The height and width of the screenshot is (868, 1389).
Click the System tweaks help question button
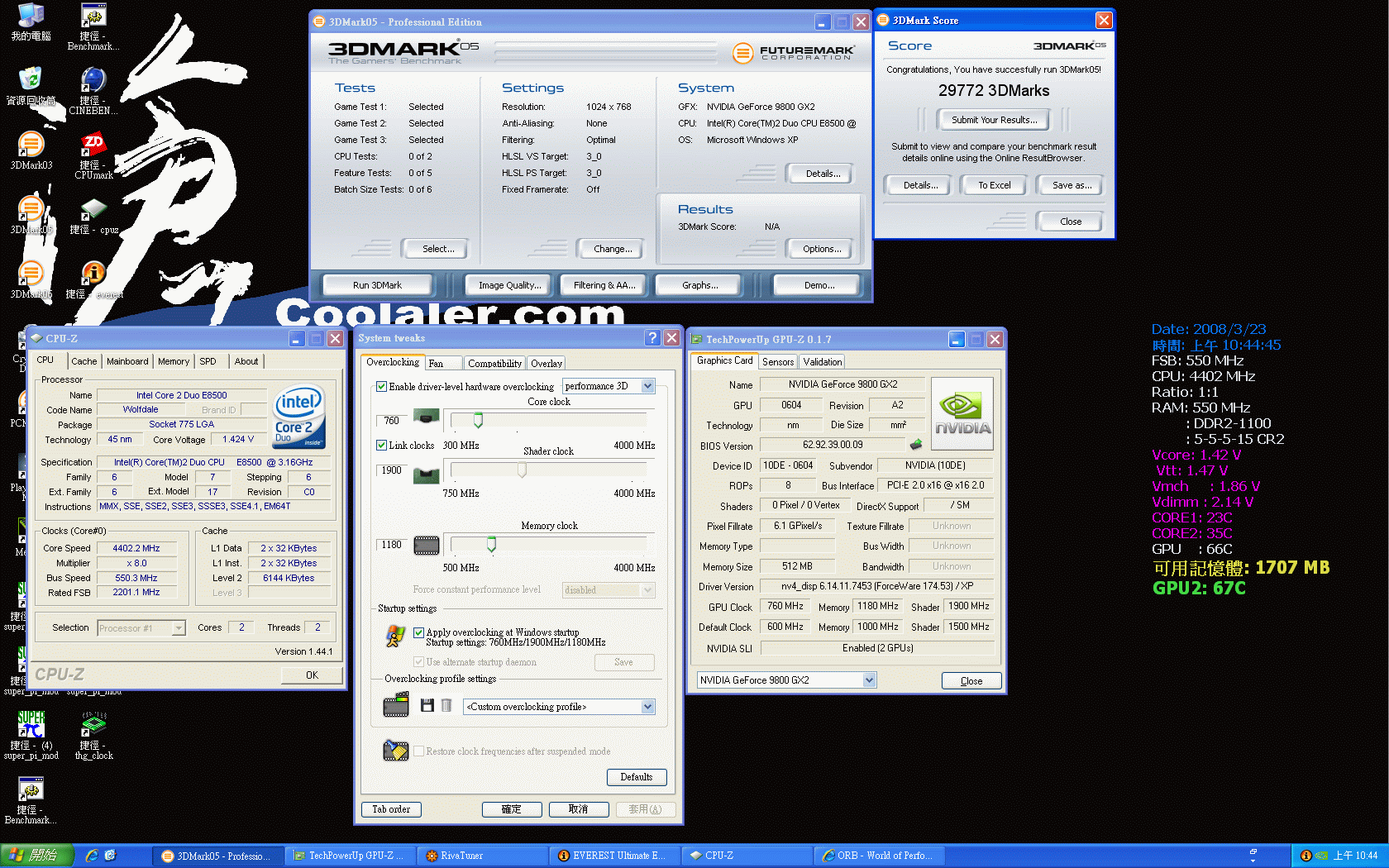coord(652,337)
